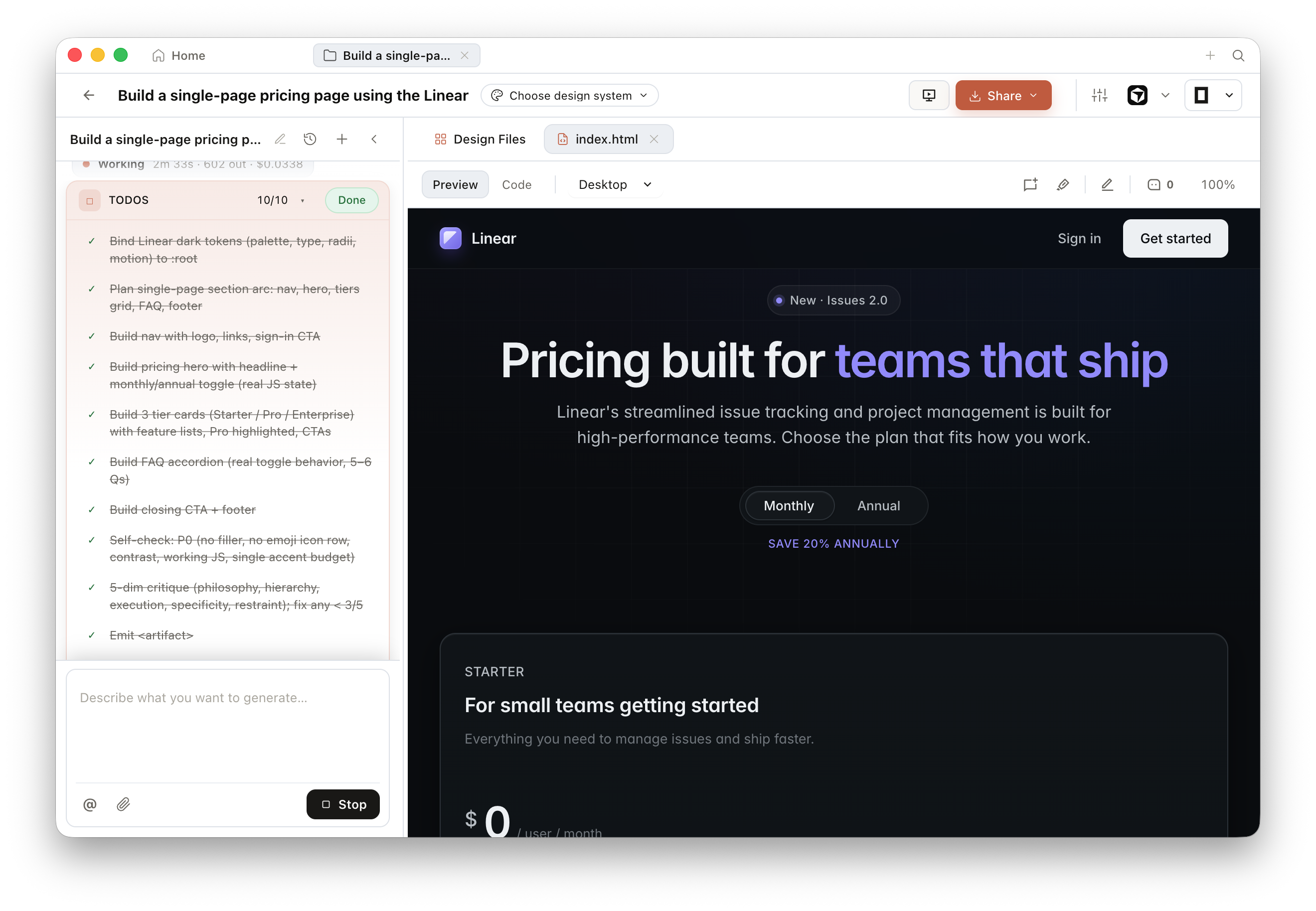
Task: Click the 'New · Issues 2.0' badge
Action: click(x=833, y=300)
